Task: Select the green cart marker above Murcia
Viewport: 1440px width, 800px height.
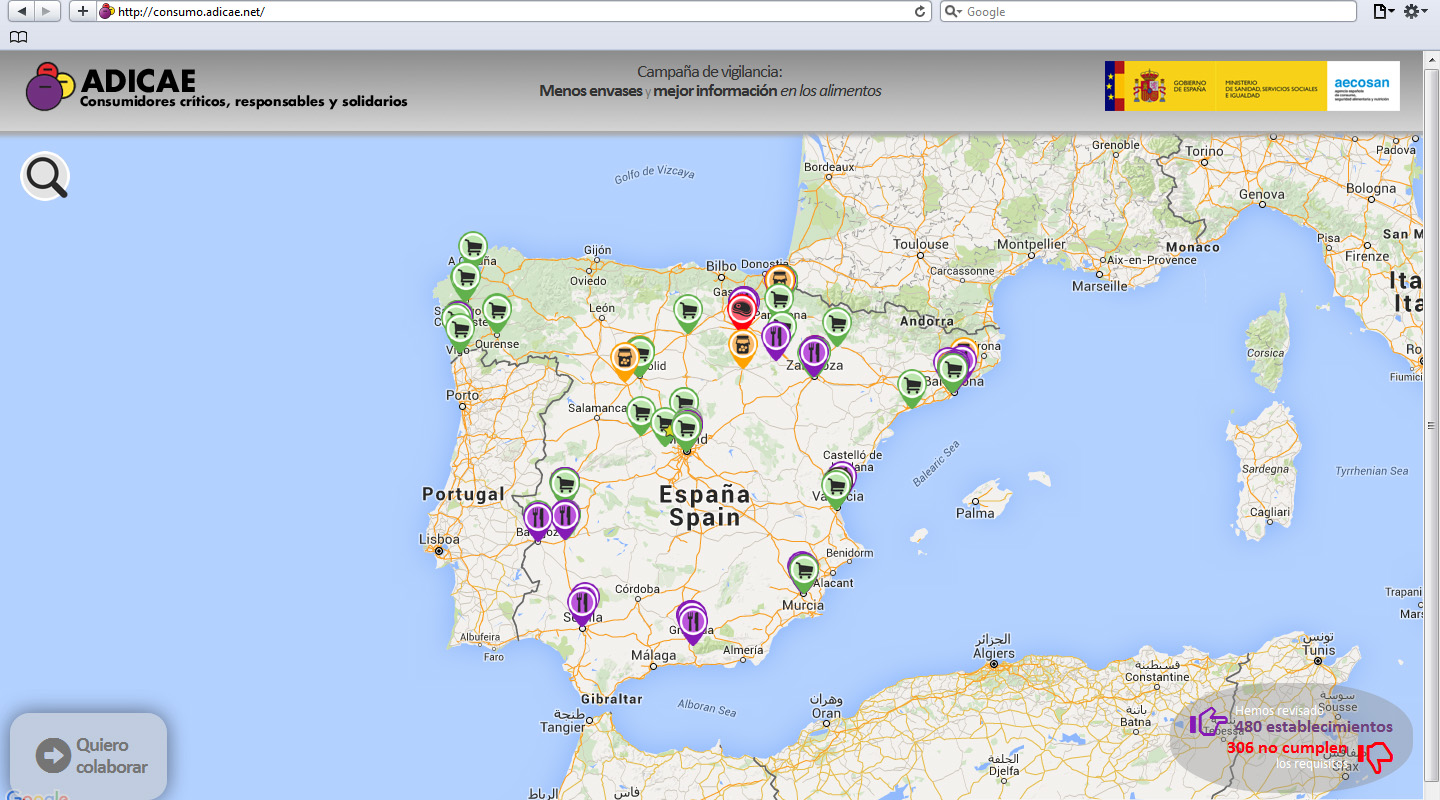Action: 804,571
